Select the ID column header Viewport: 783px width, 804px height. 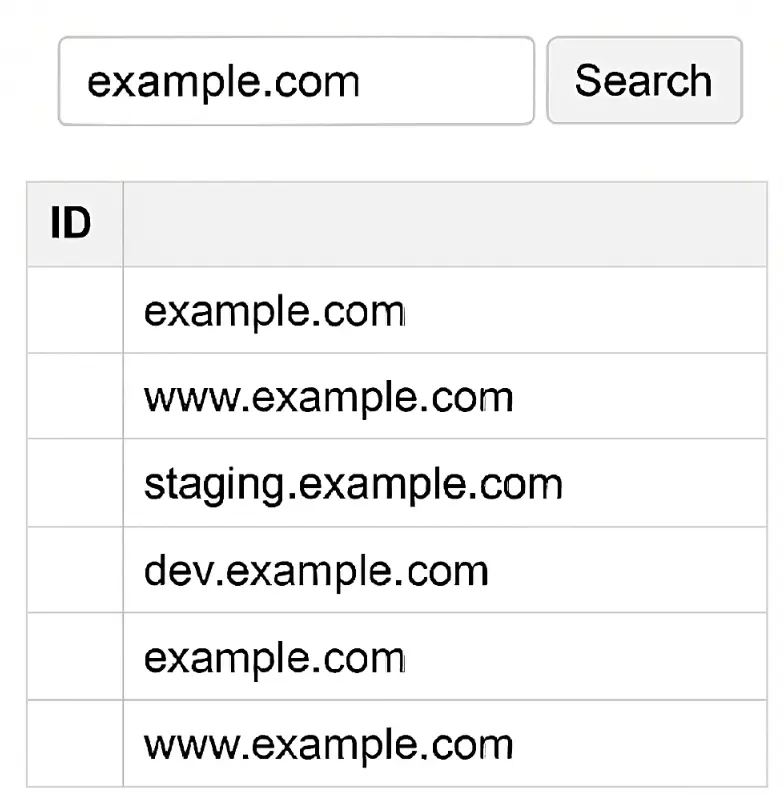tap(73, 223)
